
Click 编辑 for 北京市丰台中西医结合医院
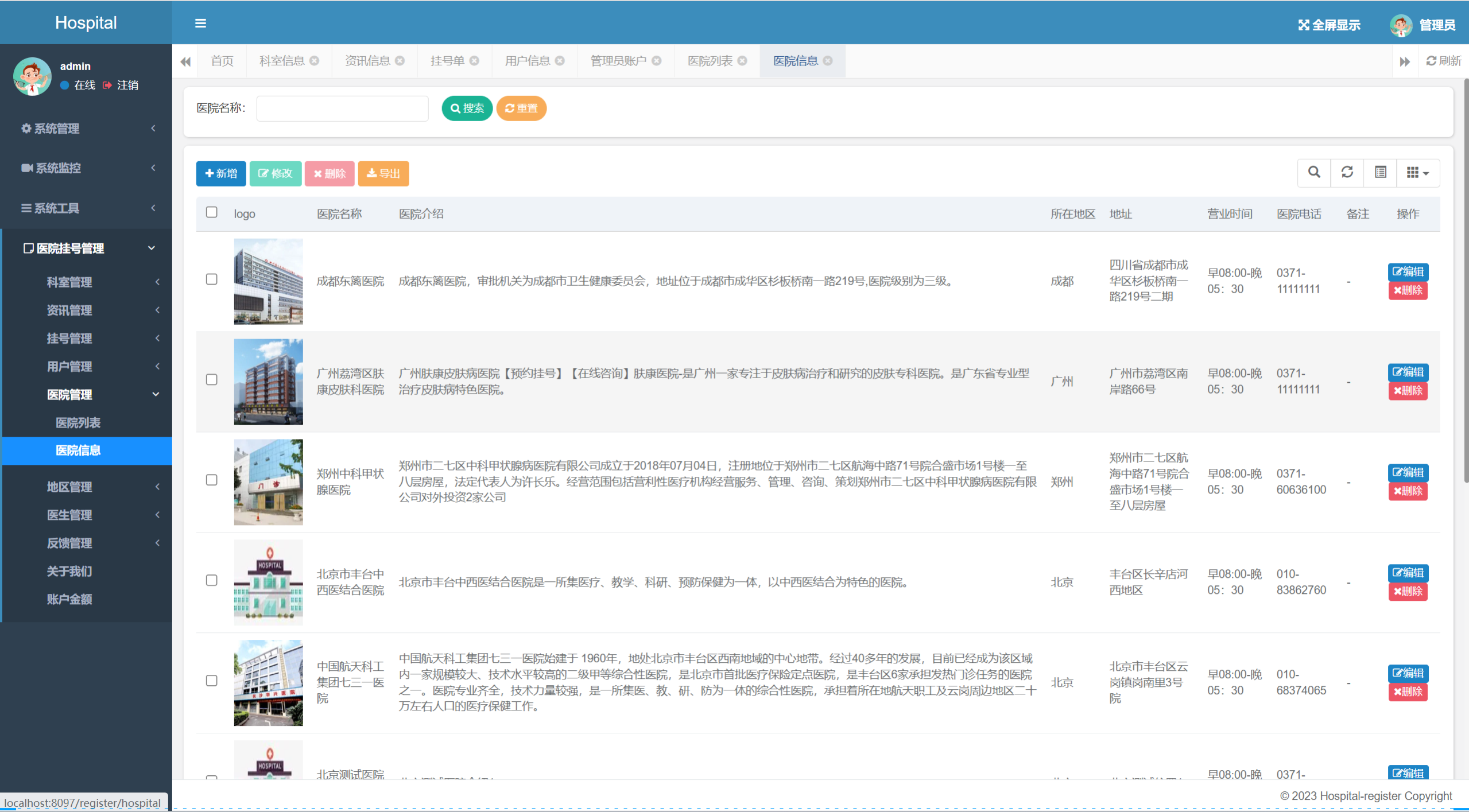tap(1408, 573)
